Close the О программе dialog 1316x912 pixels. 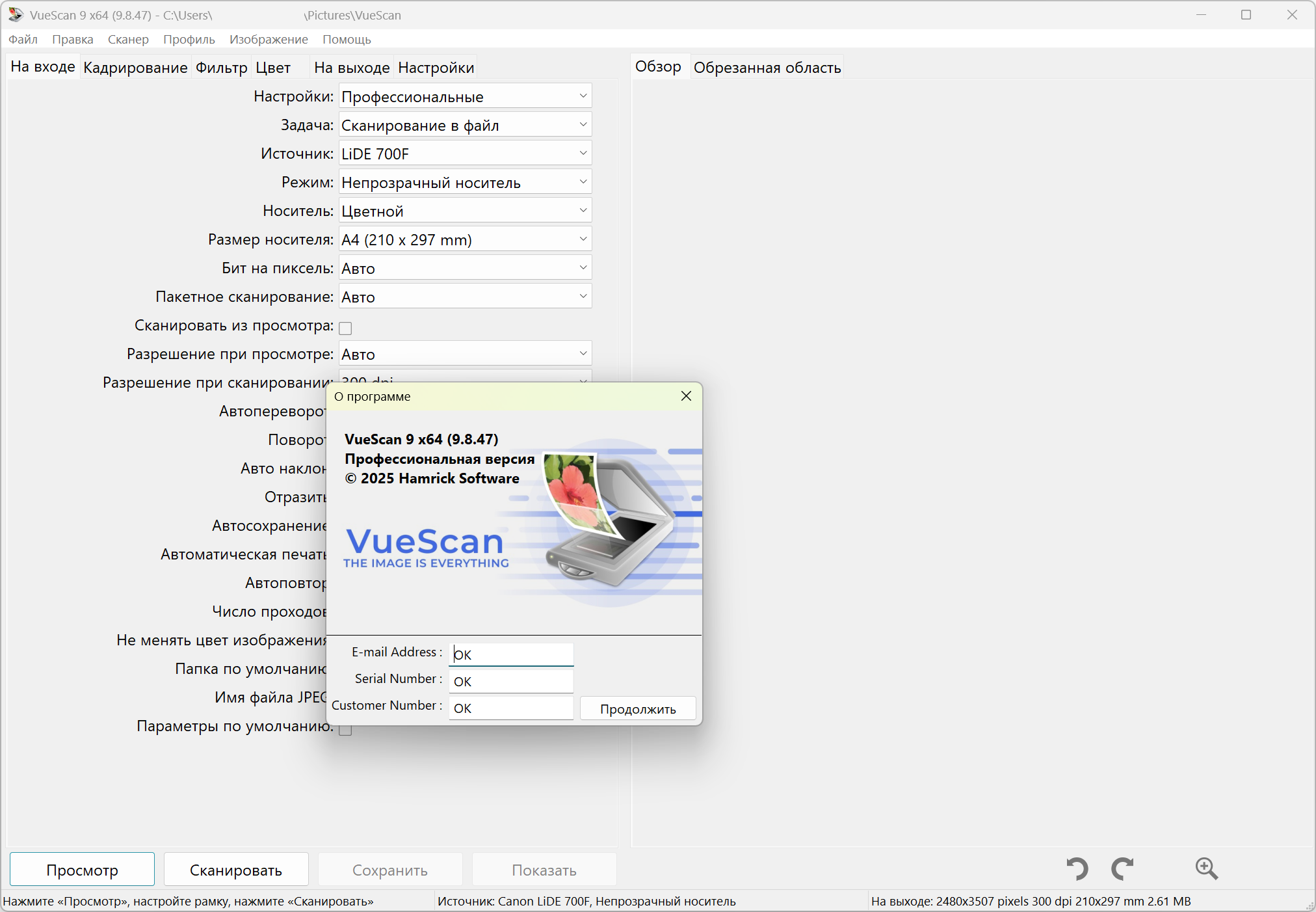pyautogui.click(x=686, y=396)
